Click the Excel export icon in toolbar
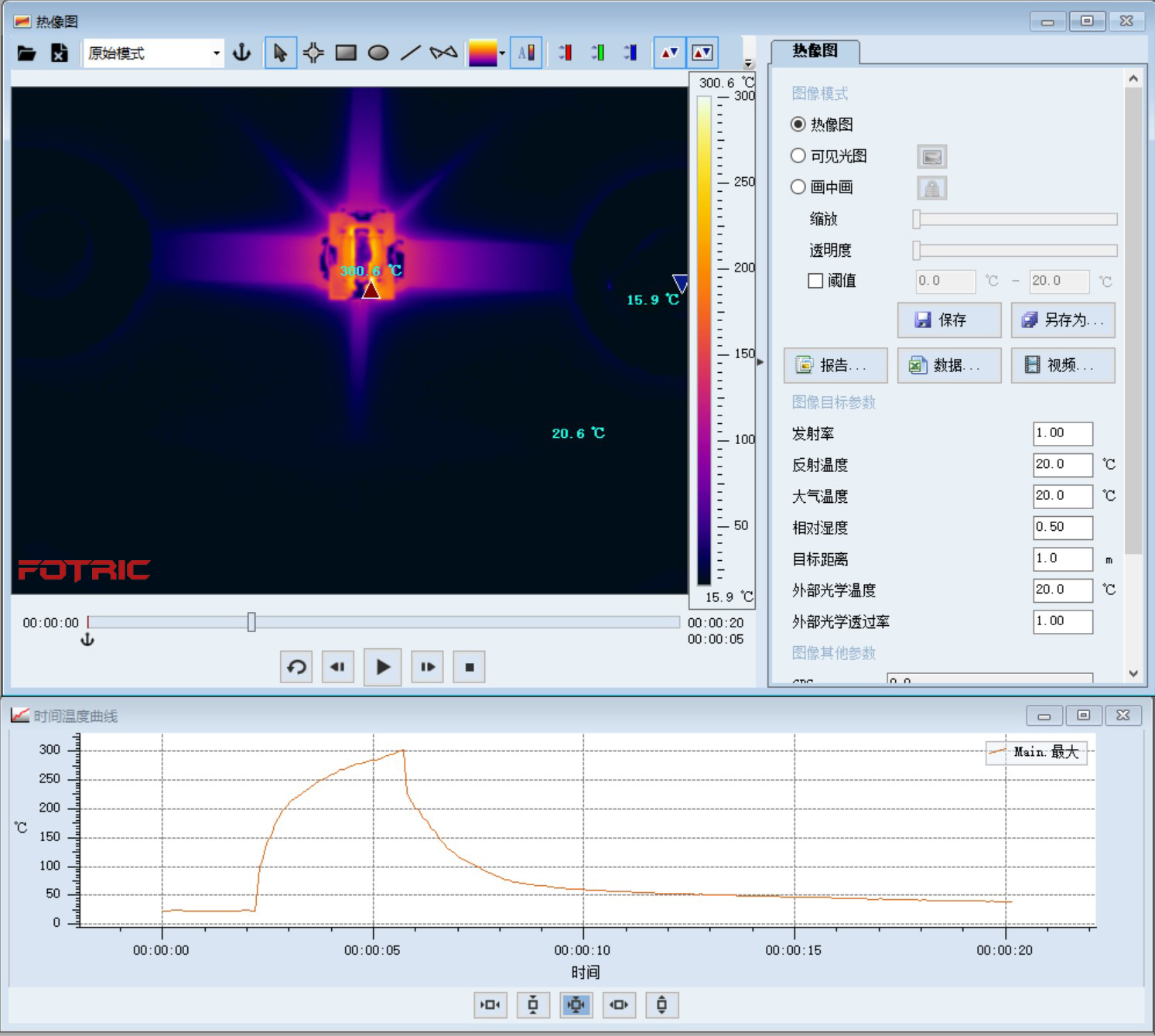 pyautogui.click(x=60, y=53)
